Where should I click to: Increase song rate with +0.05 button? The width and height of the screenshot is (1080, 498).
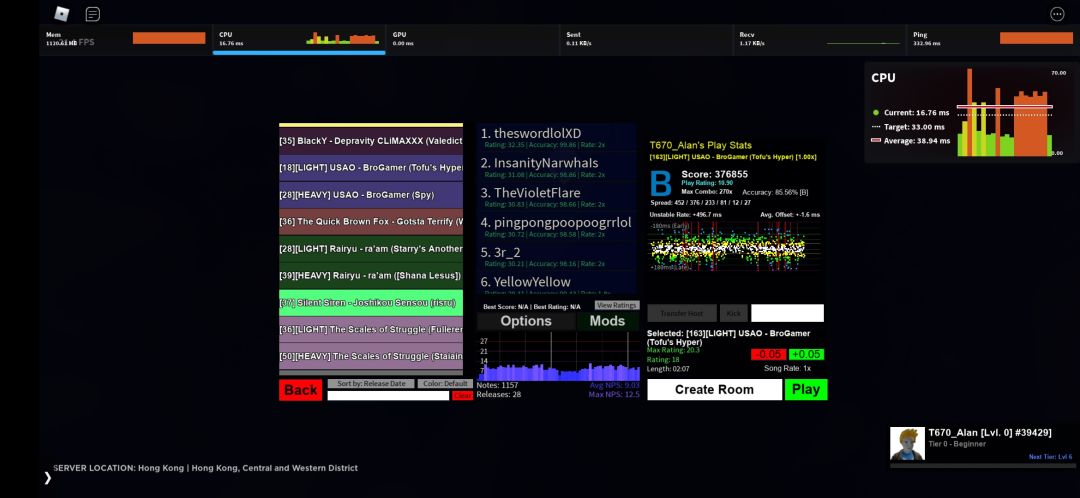coord(806,354)
